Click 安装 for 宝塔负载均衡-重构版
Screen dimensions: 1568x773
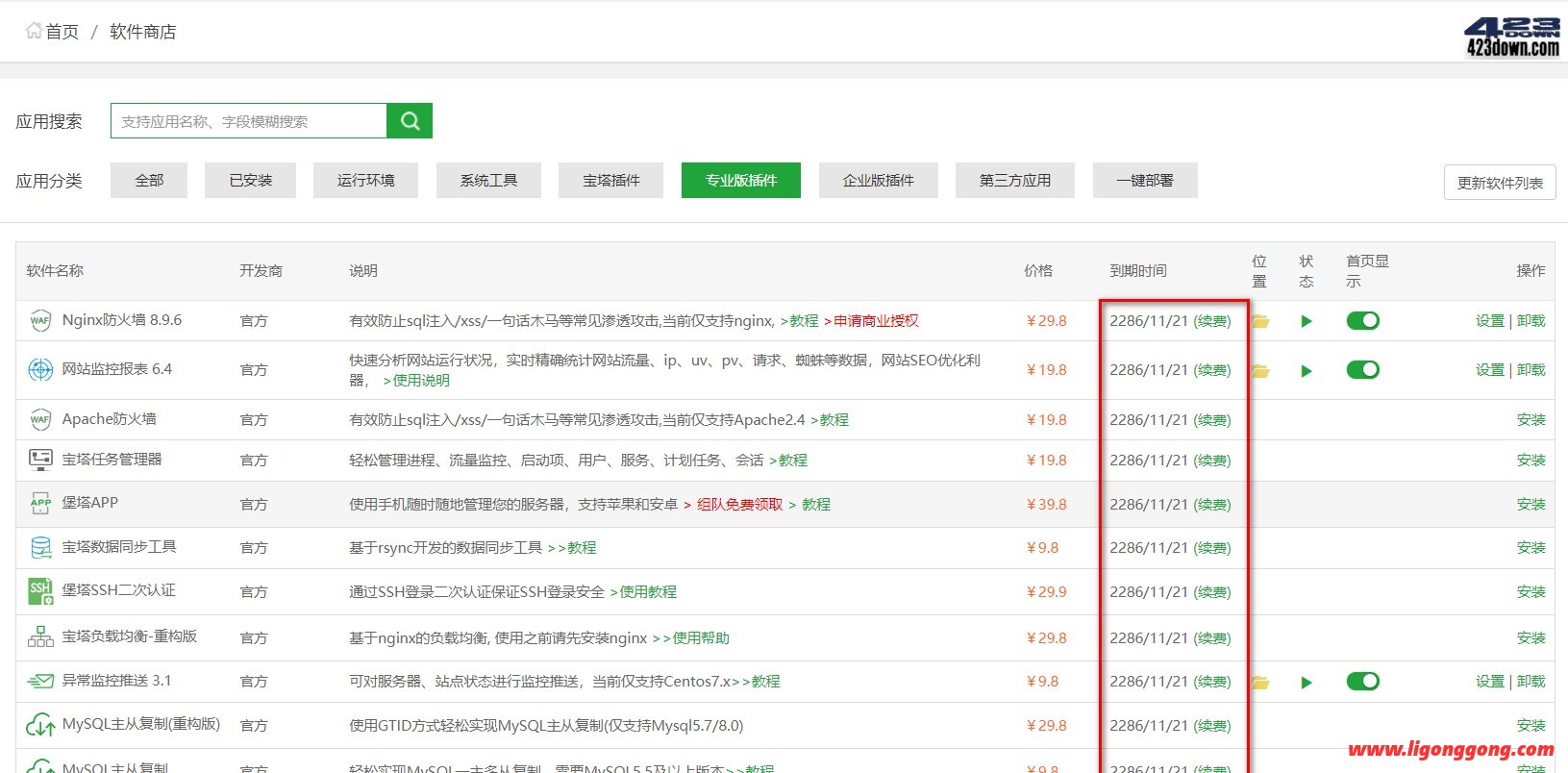(x=1531, y=638)
